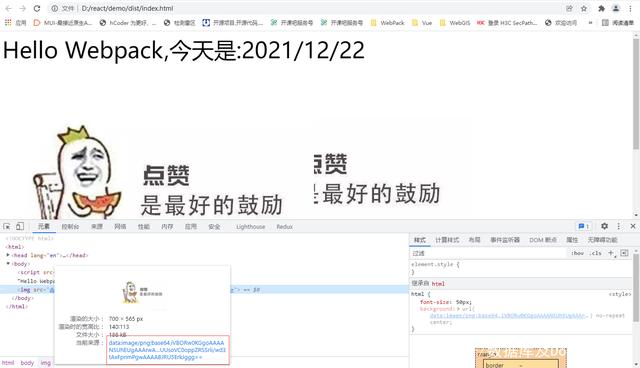
Task: Switch to the 属性 Properties tab
Action: tap(572, 240)
